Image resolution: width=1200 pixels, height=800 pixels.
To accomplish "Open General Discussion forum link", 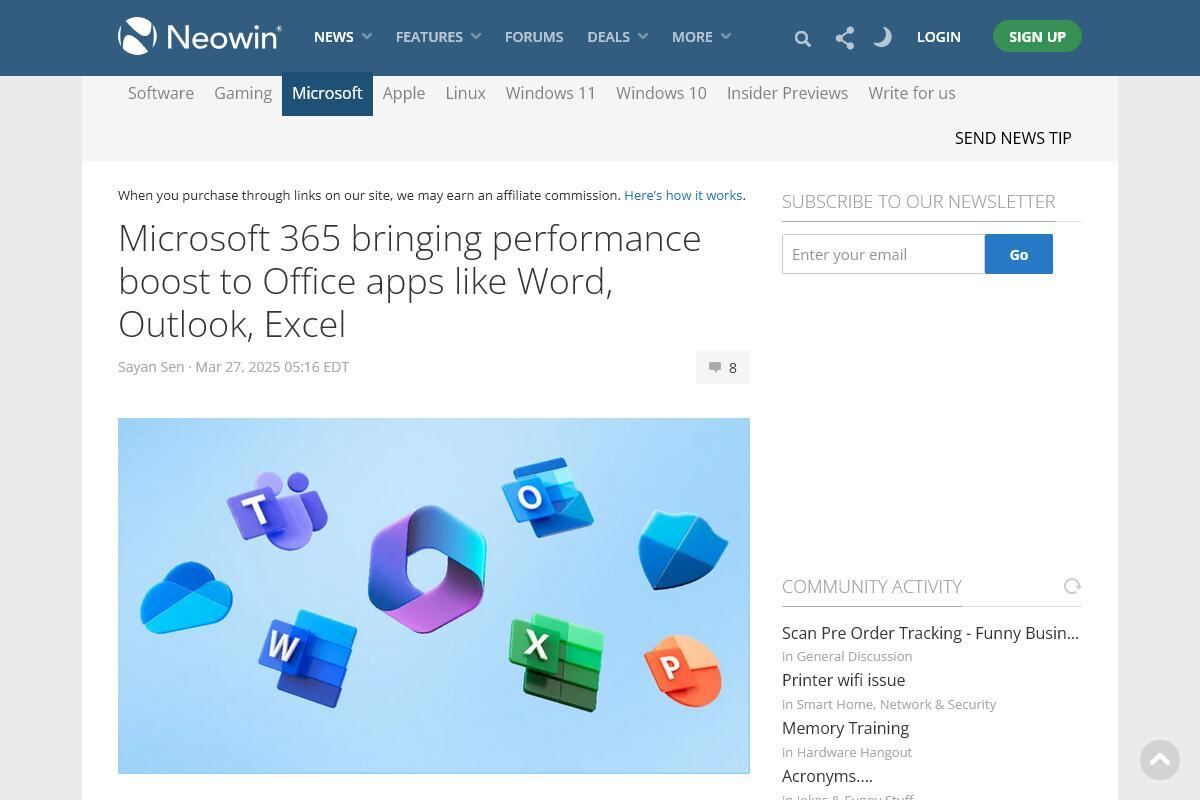I will [x=854, y=656].
